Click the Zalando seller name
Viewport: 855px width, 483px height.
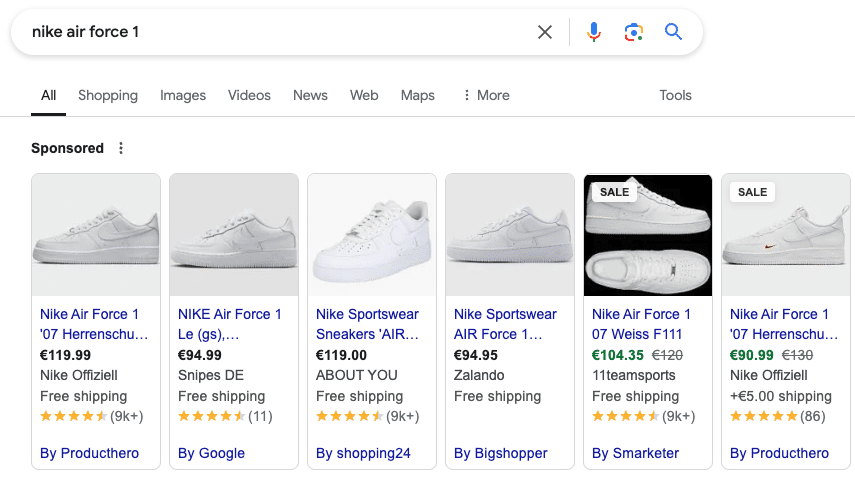[479, 376]
